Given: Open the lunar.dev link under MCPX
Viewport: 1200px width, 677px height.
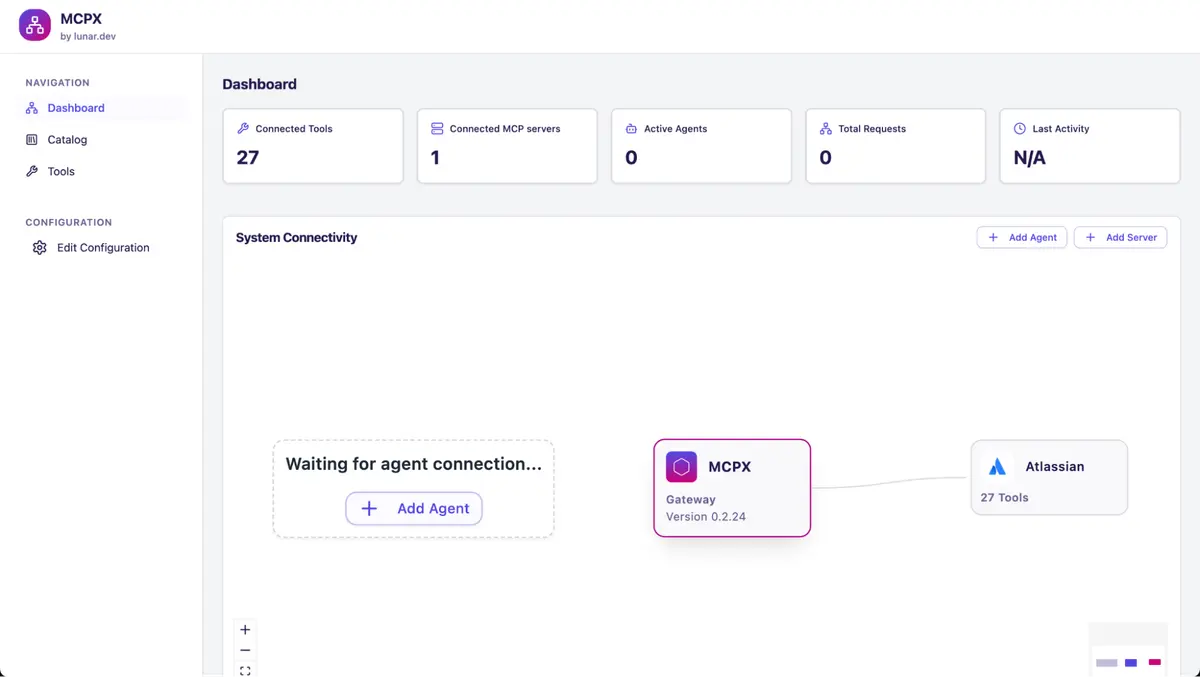Looking at the screenshot, I should pos(88,36).
